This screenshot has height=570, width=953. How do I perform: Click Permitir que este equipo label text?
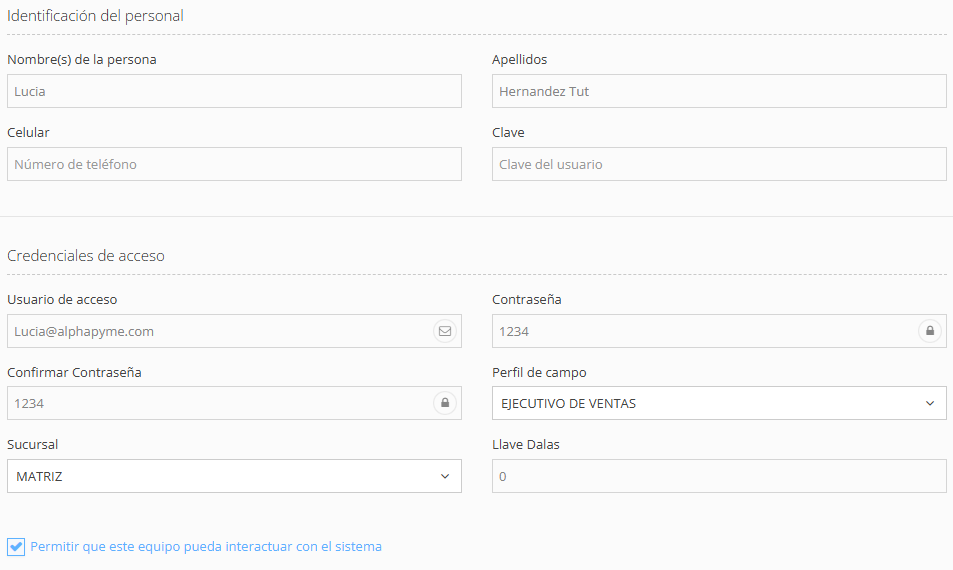click(x=206, y=547)
